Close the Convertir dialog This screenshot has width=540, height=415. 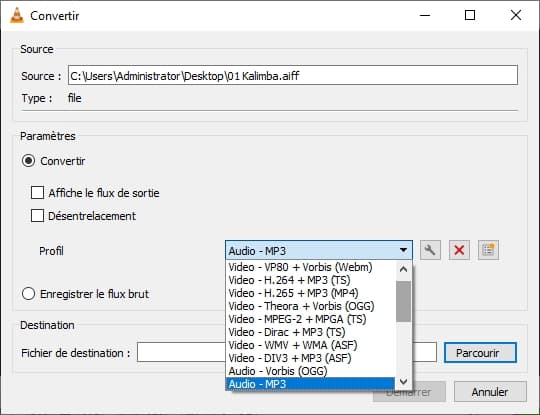(x=516, y=15)
